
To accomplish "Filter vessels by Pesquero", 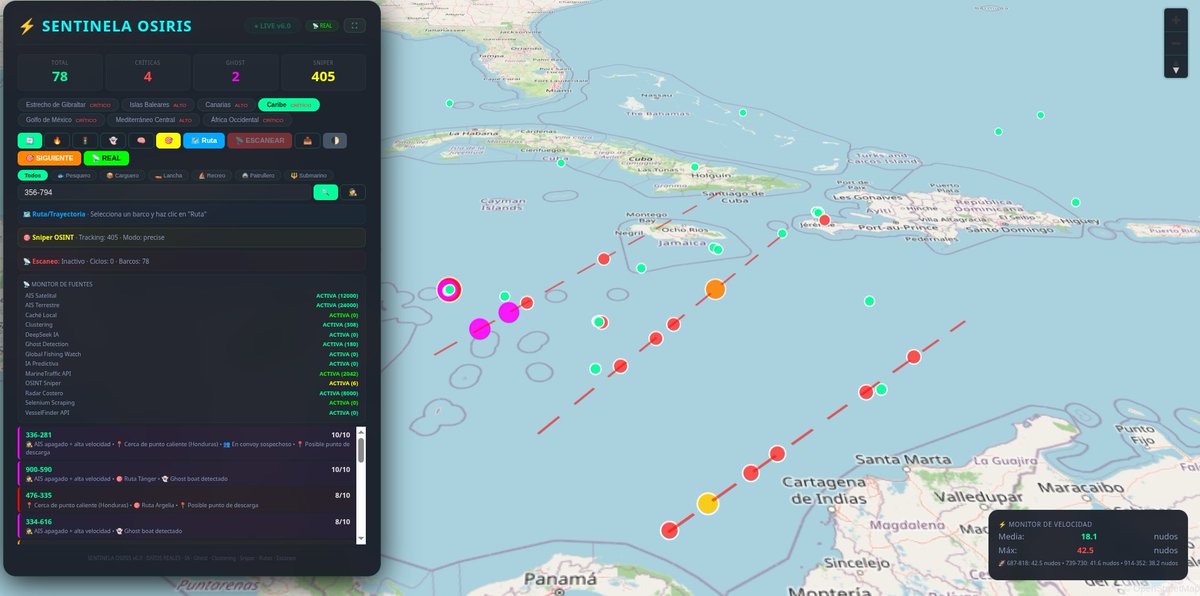I will 74,175.
